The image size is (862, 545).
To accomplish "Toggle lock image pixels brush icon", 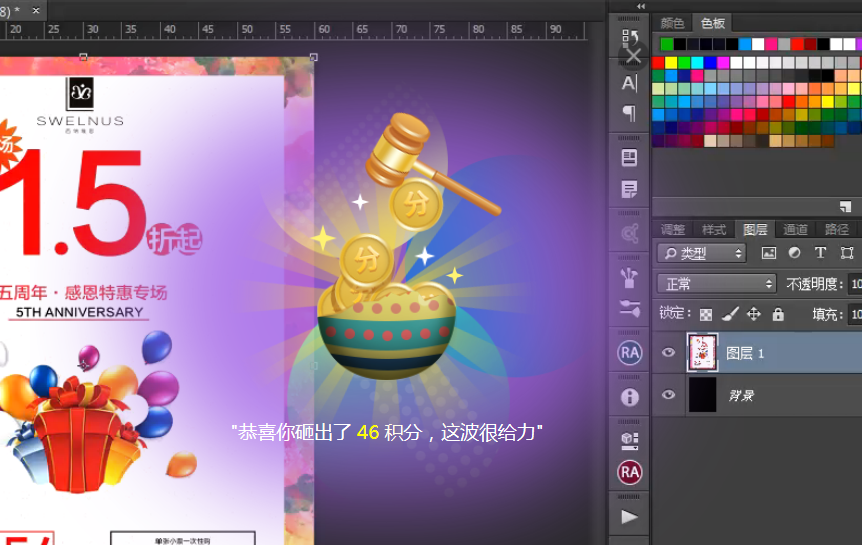I will click(x=730, y=314).
